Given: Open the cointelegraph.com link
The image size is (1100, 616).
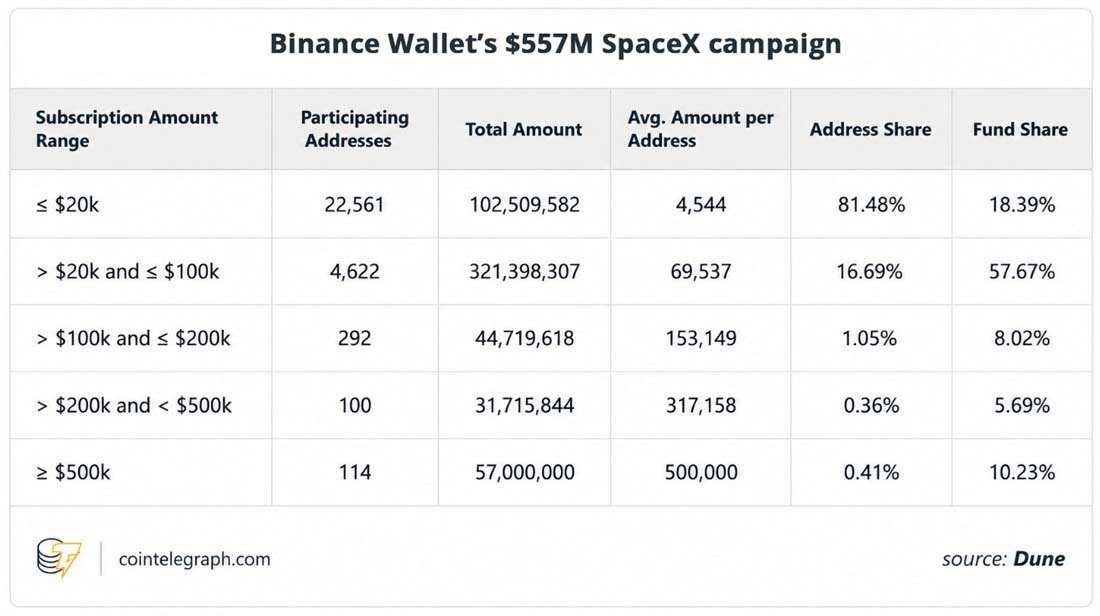Looking at the screenshot, I should click(x=194, y=559).
